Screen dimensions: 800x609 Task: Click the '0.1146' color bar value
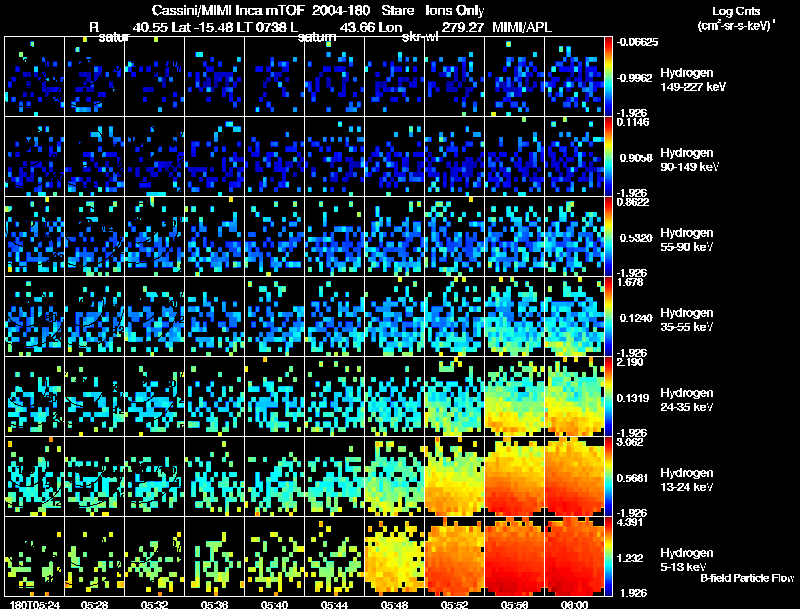pos(633,122)
